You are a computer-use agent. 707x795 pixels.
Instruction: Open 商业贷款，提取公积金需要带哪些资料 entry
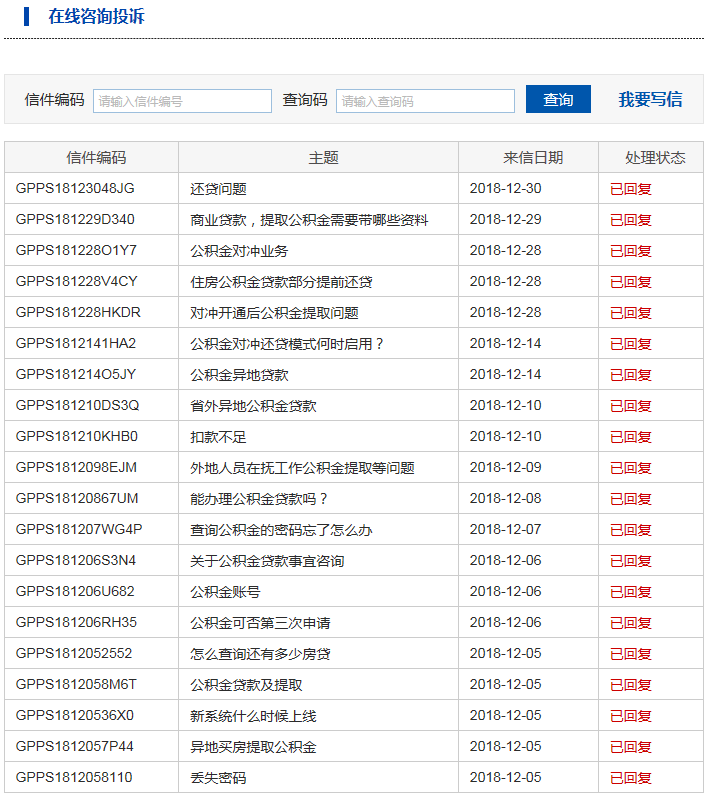coord(309,220)
